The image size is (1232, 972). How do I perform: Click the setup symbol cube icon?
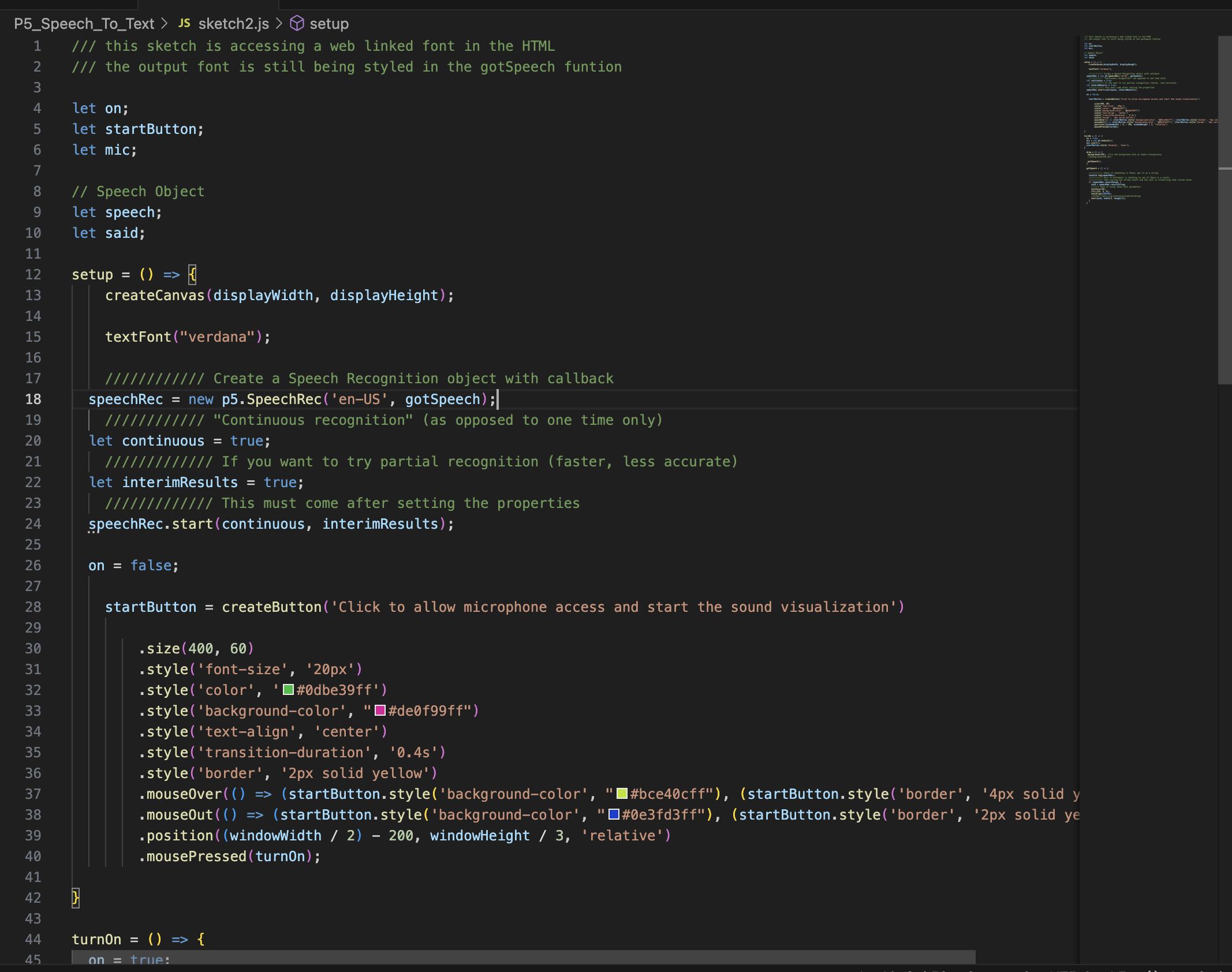tap(297, 23)
